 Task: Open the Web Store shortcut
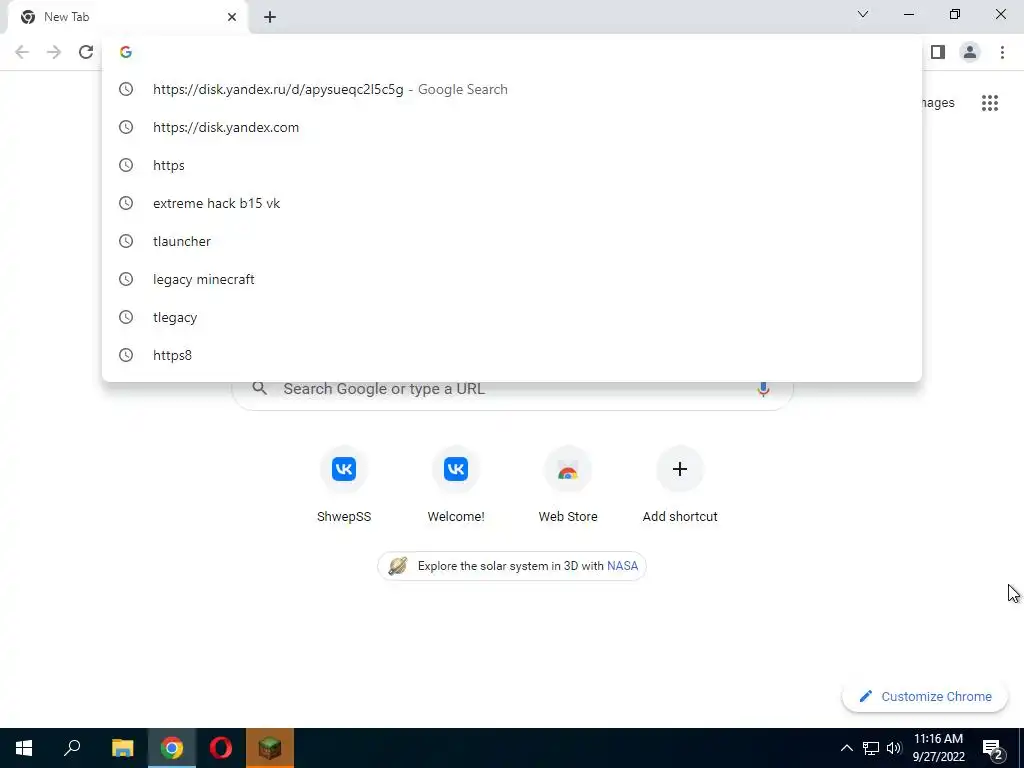pyautogui.click(x=568, y=485)
